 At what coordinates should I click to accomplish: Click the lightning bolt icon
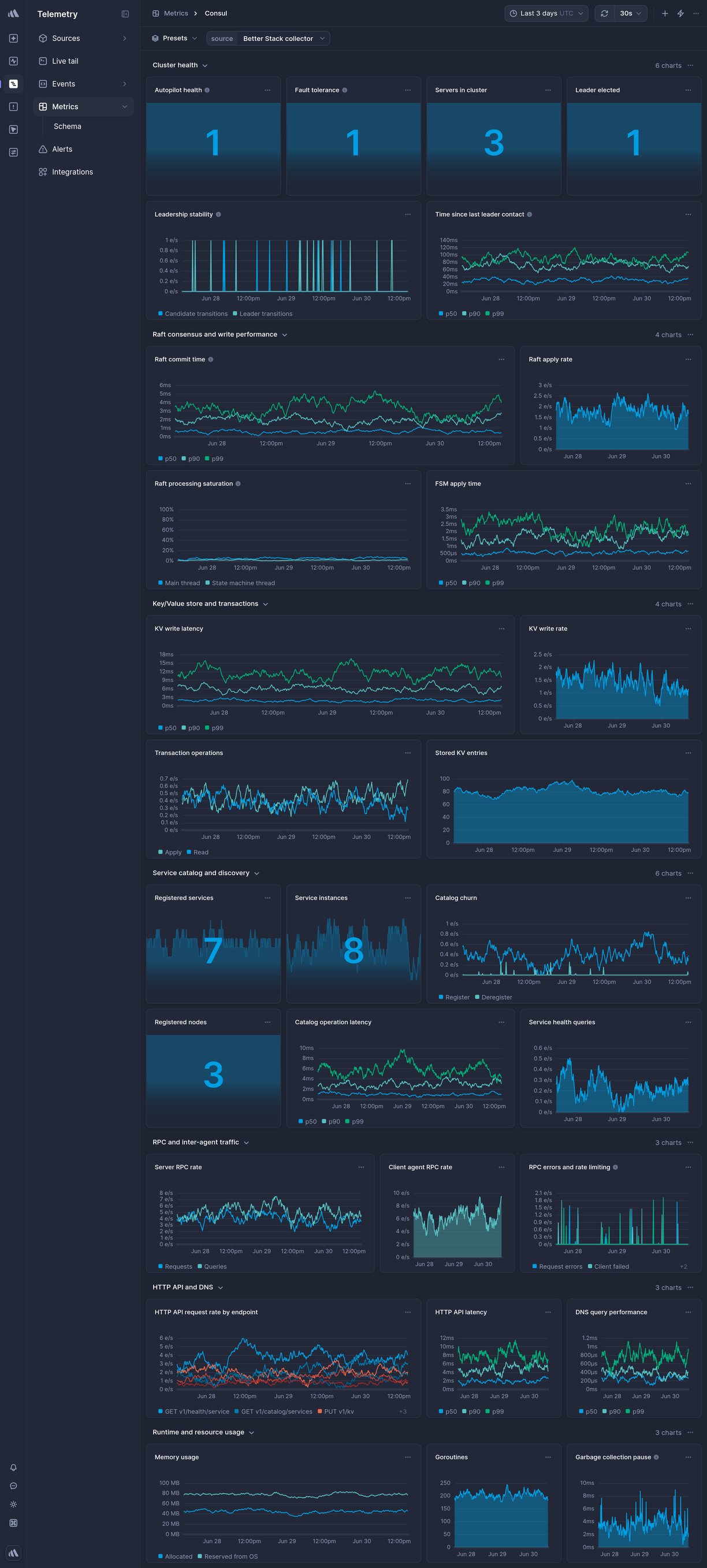(x=681, y=13)
